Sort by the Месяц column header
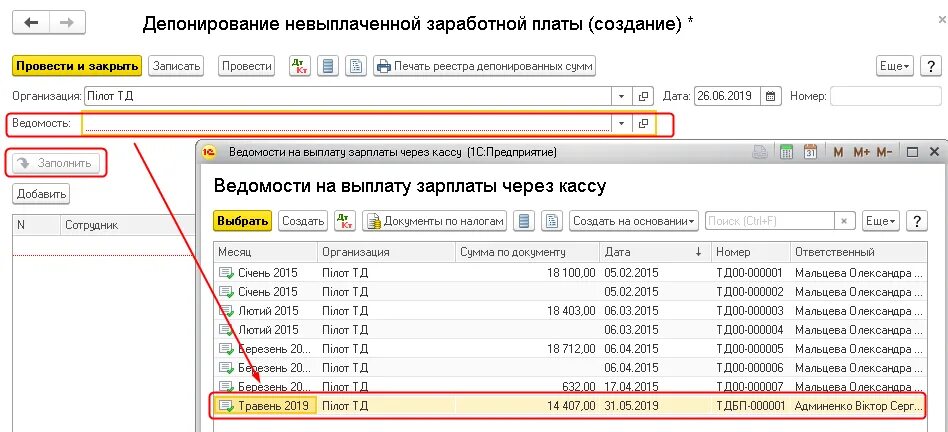The height and width of the screenshot is (432, 948). 265,252
